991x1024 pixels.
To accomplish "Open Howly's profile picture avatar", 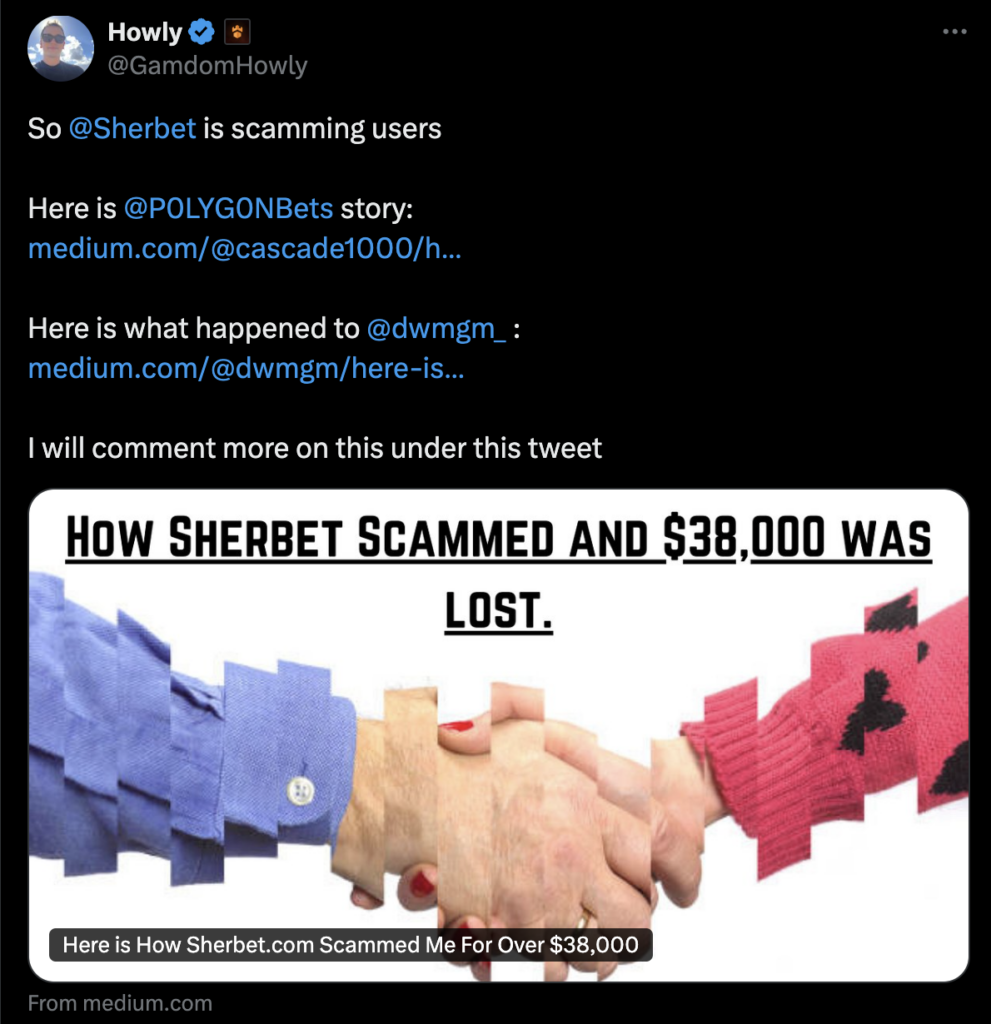I will click(x=60, y=48).
